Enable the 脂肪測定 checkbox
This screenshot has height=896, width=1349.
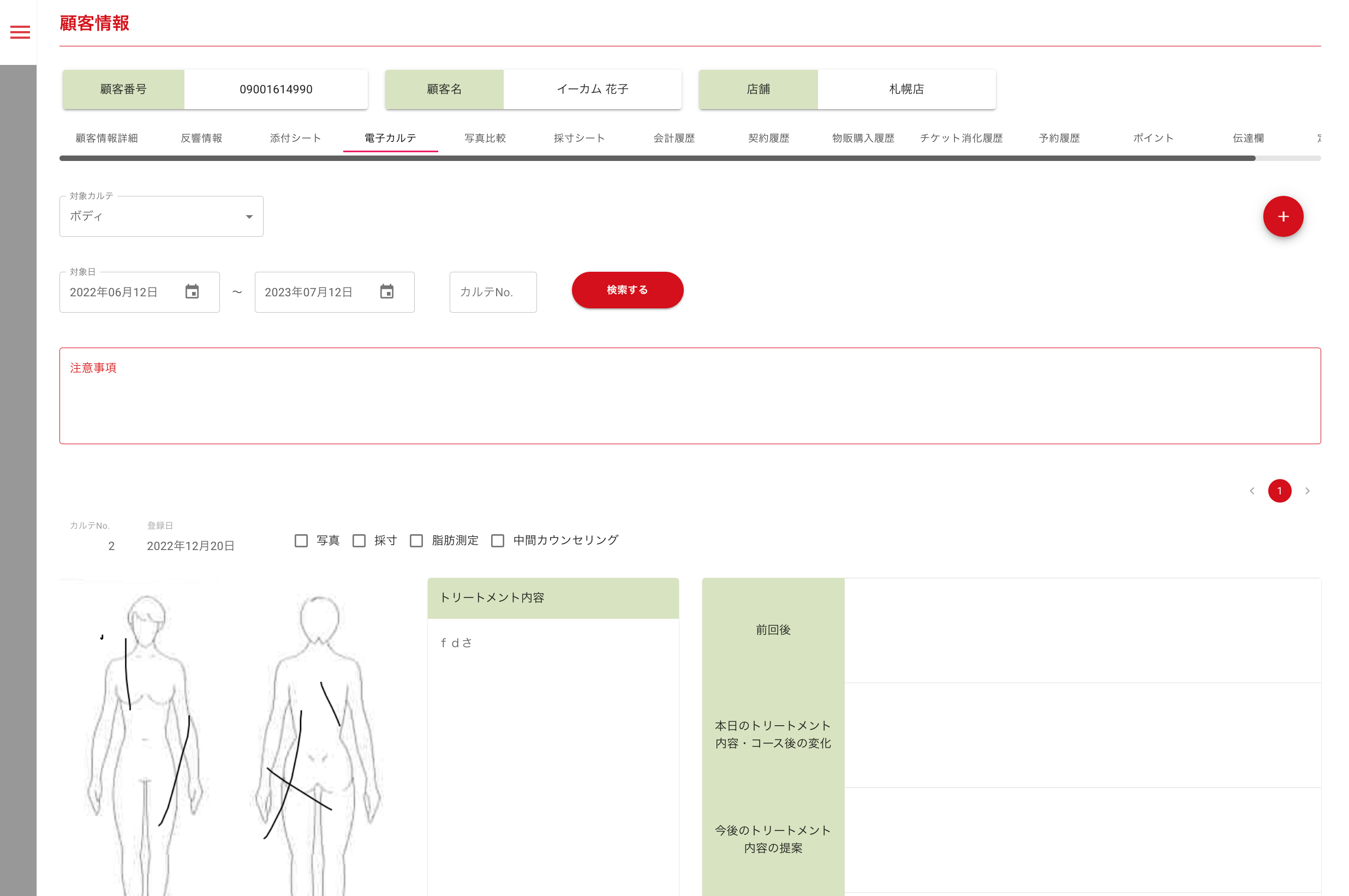point(416,541)
